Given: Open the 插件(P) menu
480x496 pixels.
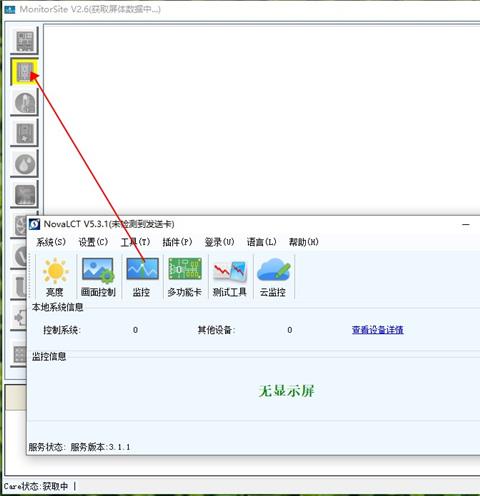Looking at the screenshot, I should pos(177,242).
